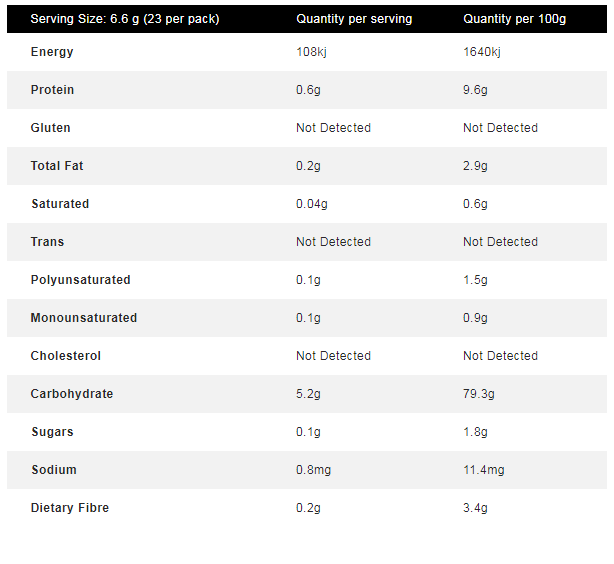Screen dimensions: 614x564
Task: Click the Gluten row label
Action: [x=51, y=128]
